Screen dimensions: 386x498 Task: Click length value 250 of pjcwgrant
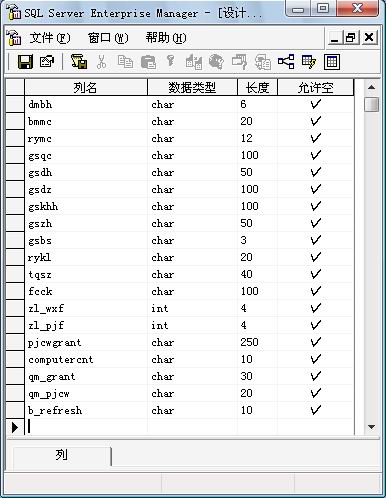tap(249, 342)
